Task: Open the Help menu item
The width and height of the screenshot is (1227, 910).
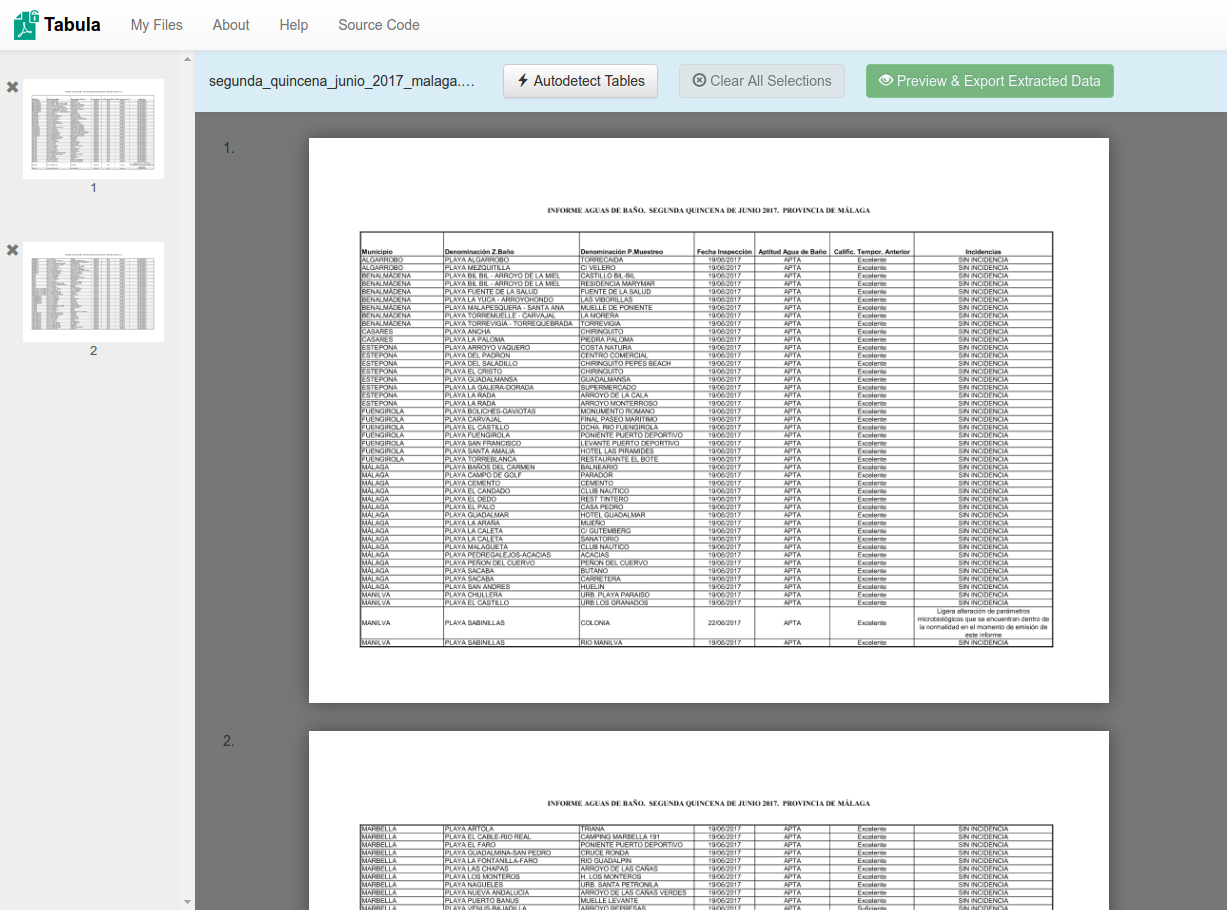Action: pos(293,24)
